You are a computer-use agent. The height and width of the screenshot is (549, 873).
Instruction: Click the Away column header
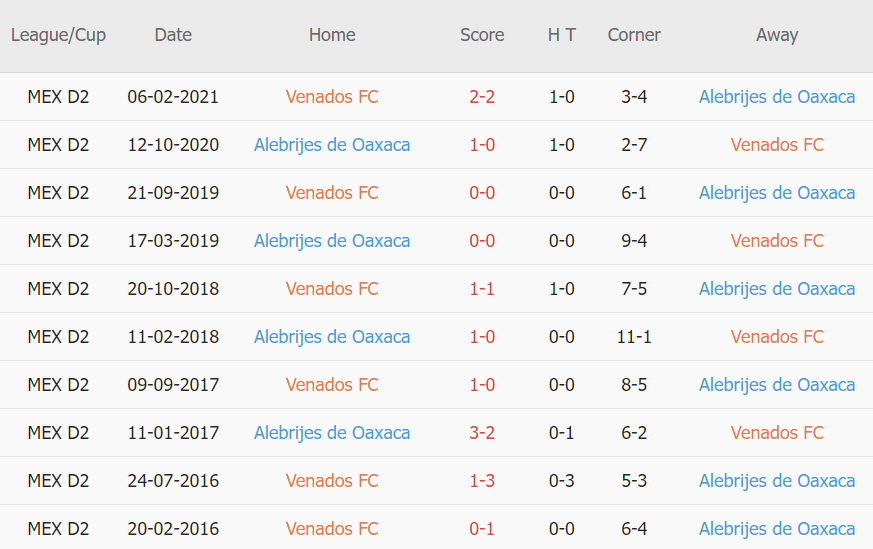777,35
